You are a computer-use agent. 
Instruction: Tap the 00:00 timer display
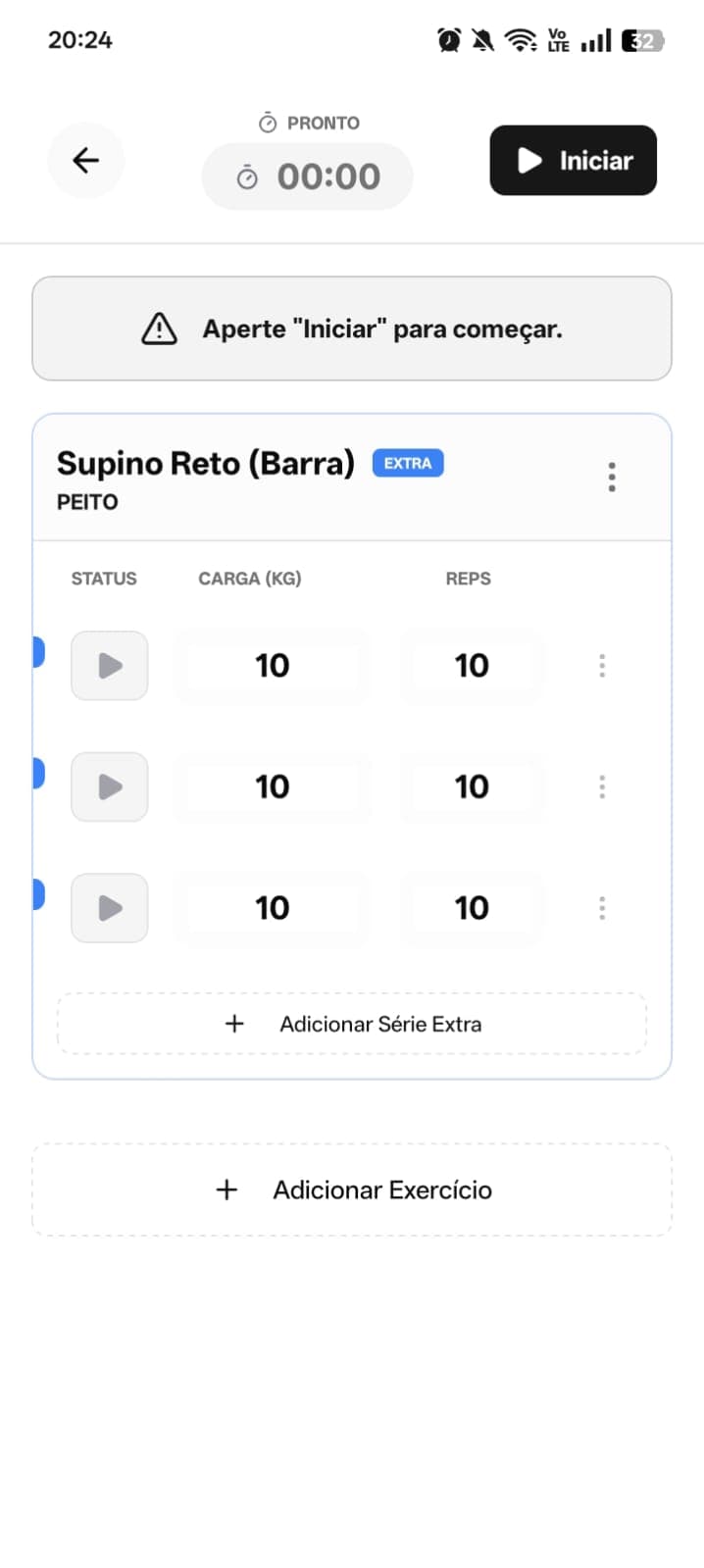308,177
